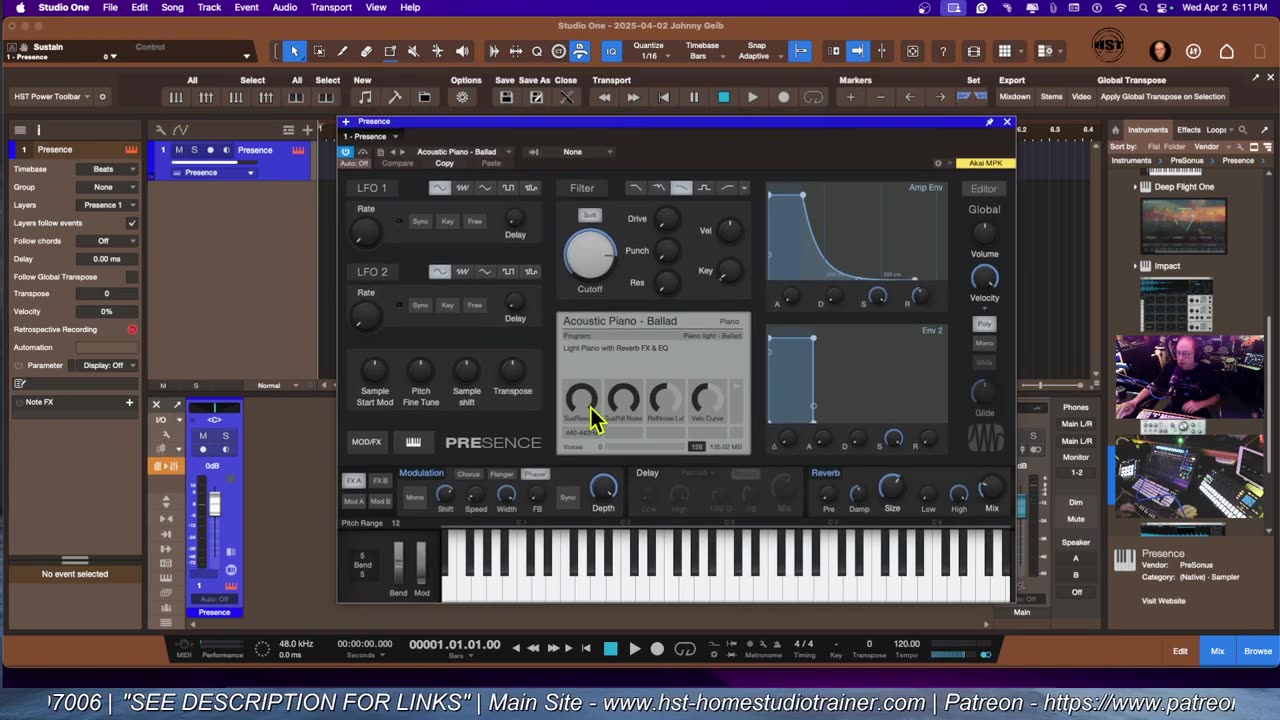The image size is (1280, 720).
Task: Select the Range tool
Action: click(318, 51)
